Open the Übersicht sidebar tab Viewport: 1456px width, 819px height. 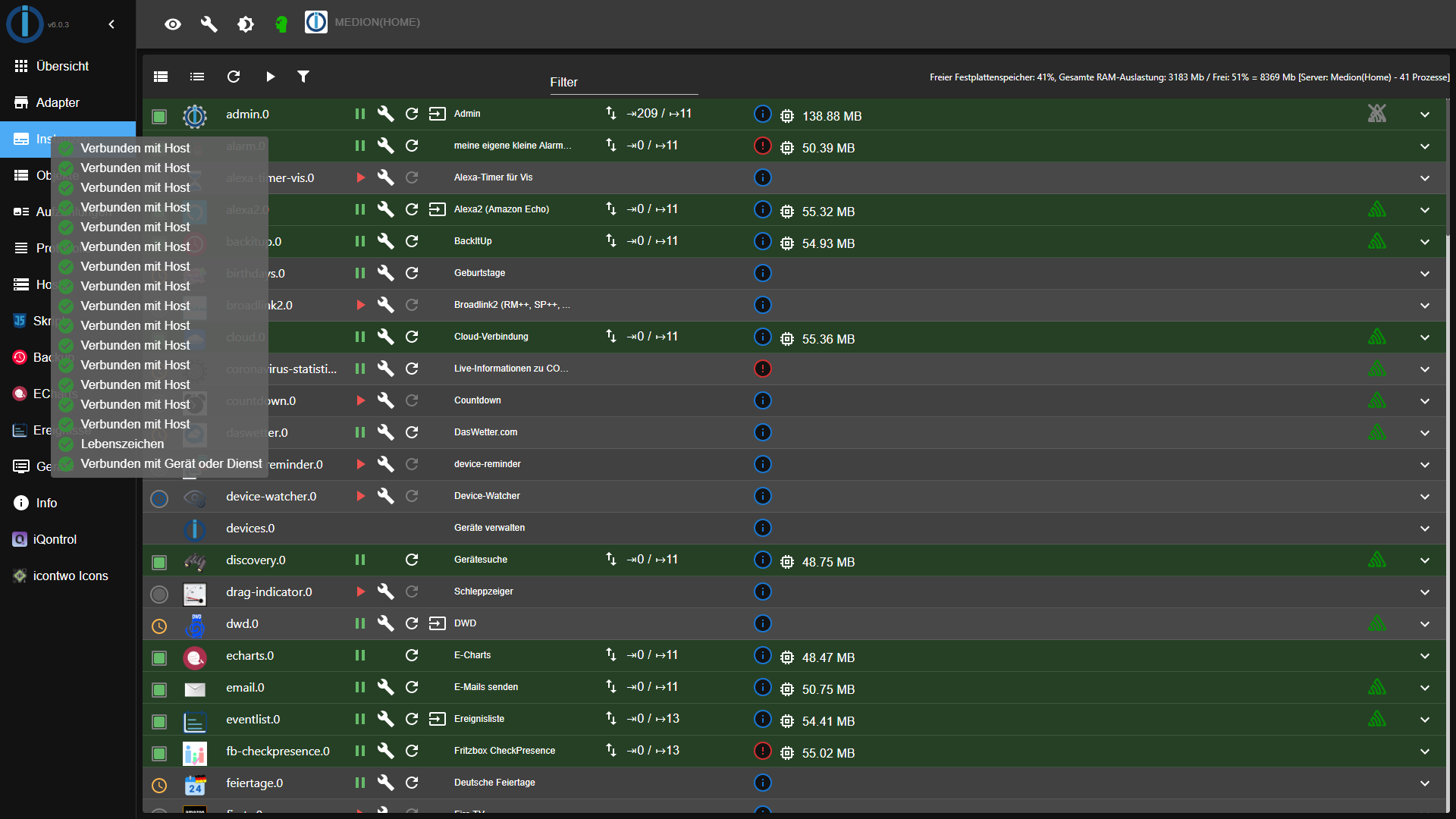pos(68,66)
